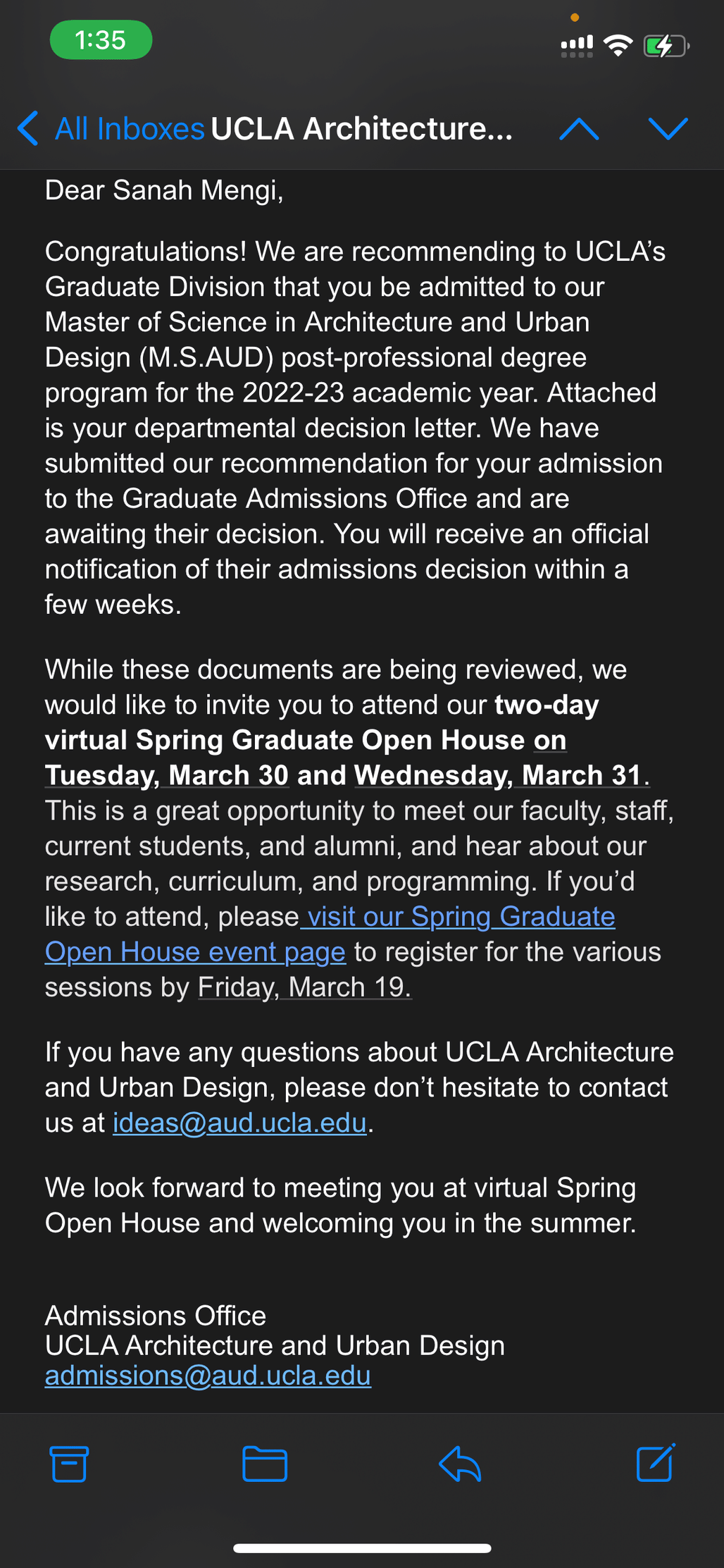Tap the Friday, March 19 date link
The width and height of the screenshot is (724, 1568).
304,987
